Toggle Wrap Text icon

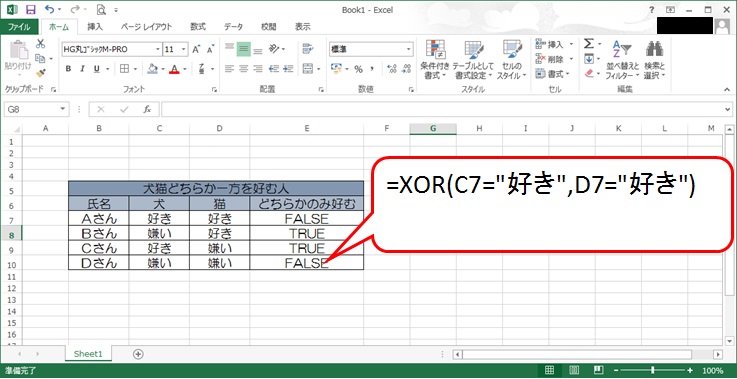[x=308, y=48]
